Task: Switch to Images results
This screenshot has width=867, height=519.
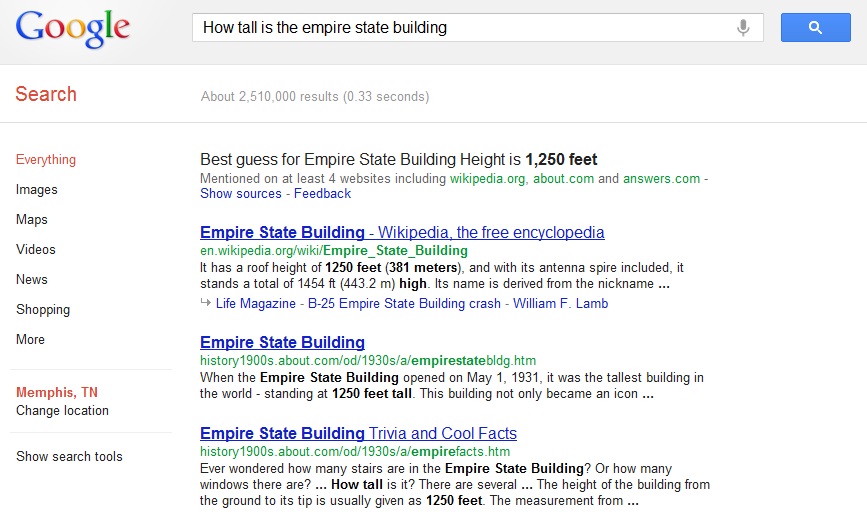Action: pyautogui.click(x=37, y=190)
